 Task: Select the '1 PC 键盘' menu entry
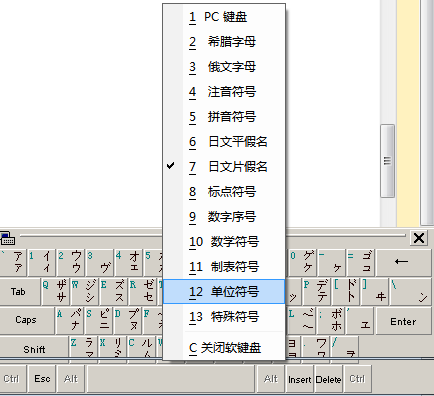(x=224, y=17)
